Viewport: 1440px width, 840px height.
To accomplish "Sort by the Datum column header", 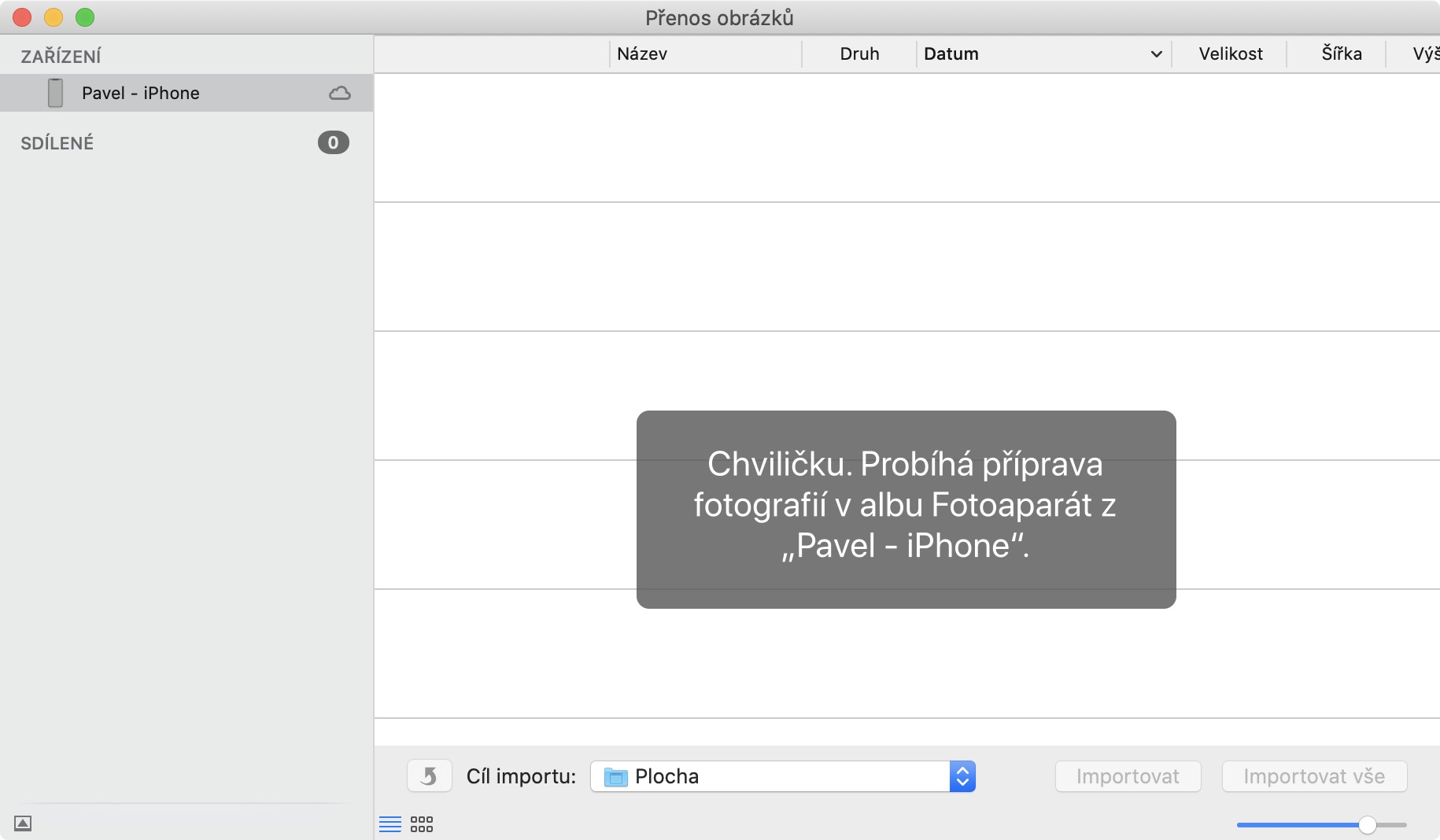I will [1043, 53].
